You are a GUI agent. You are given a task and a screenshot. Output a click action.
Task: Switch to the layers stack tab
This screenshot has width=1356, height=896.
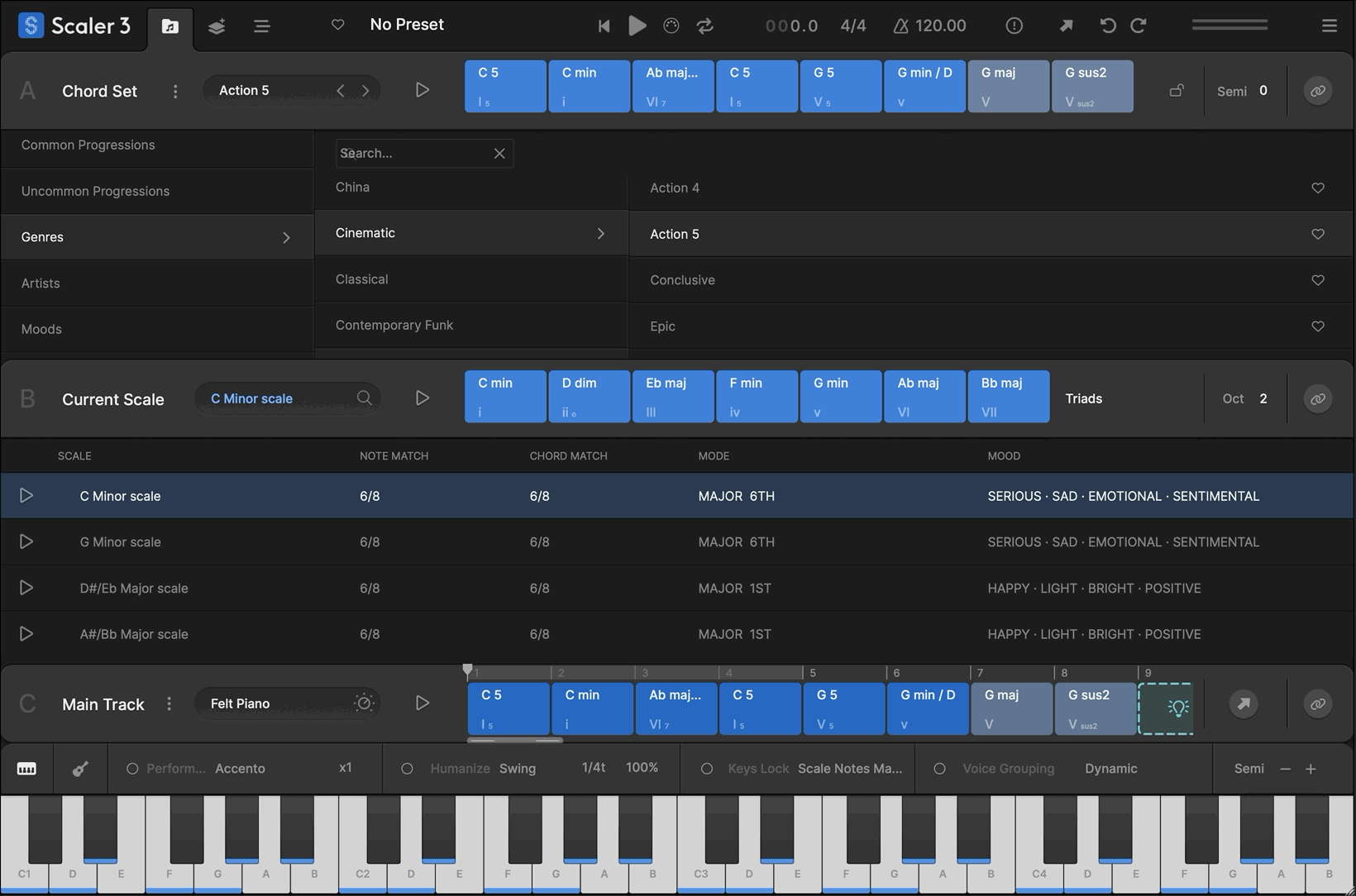pos(217,26)
